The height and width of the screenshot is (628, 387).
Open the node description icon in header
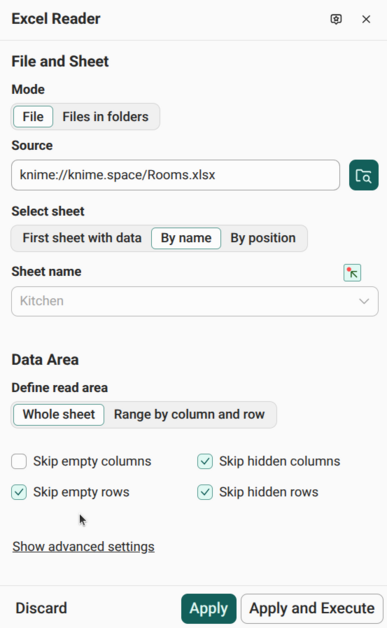tap(336, 19)
